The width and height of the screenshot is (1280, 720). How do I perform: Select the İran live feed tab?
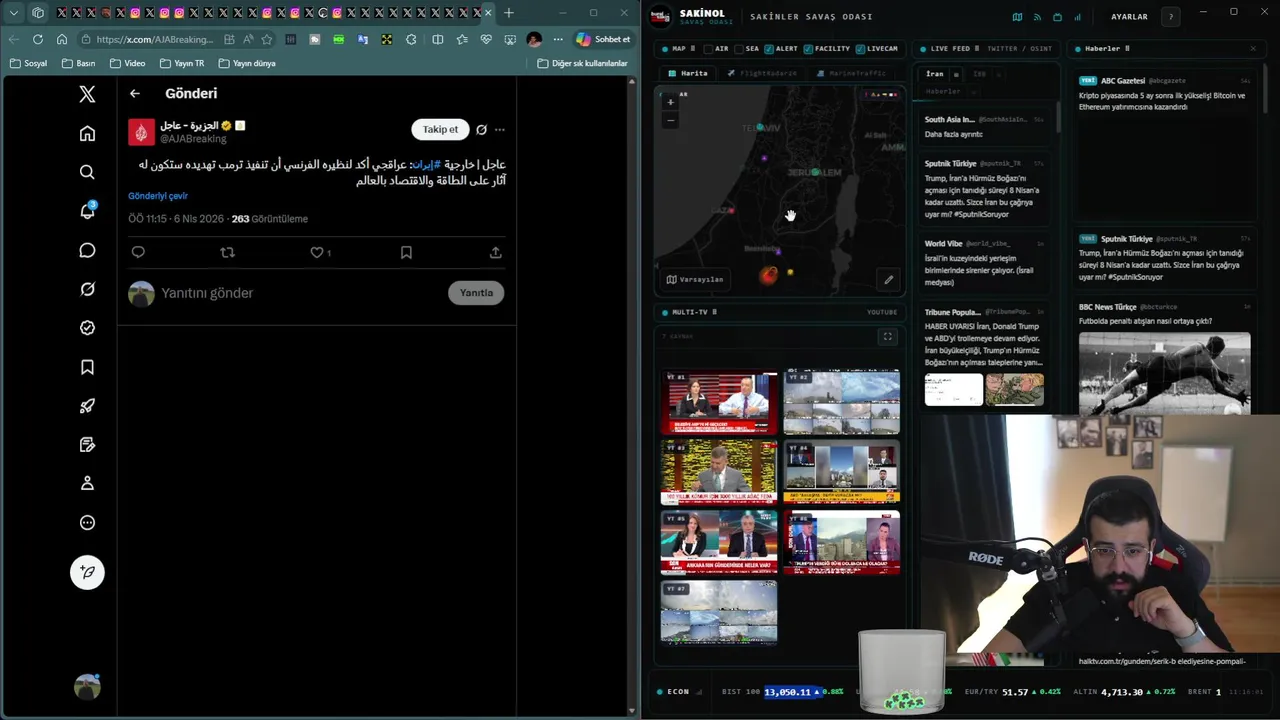pos(935,74)
